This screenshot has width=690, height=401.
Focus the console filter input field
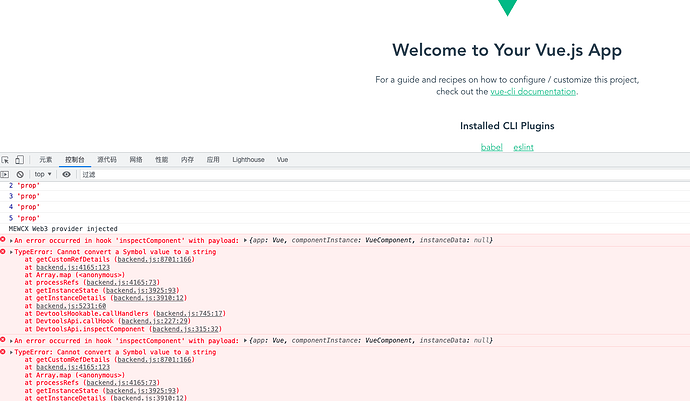(x=383, y=174)
